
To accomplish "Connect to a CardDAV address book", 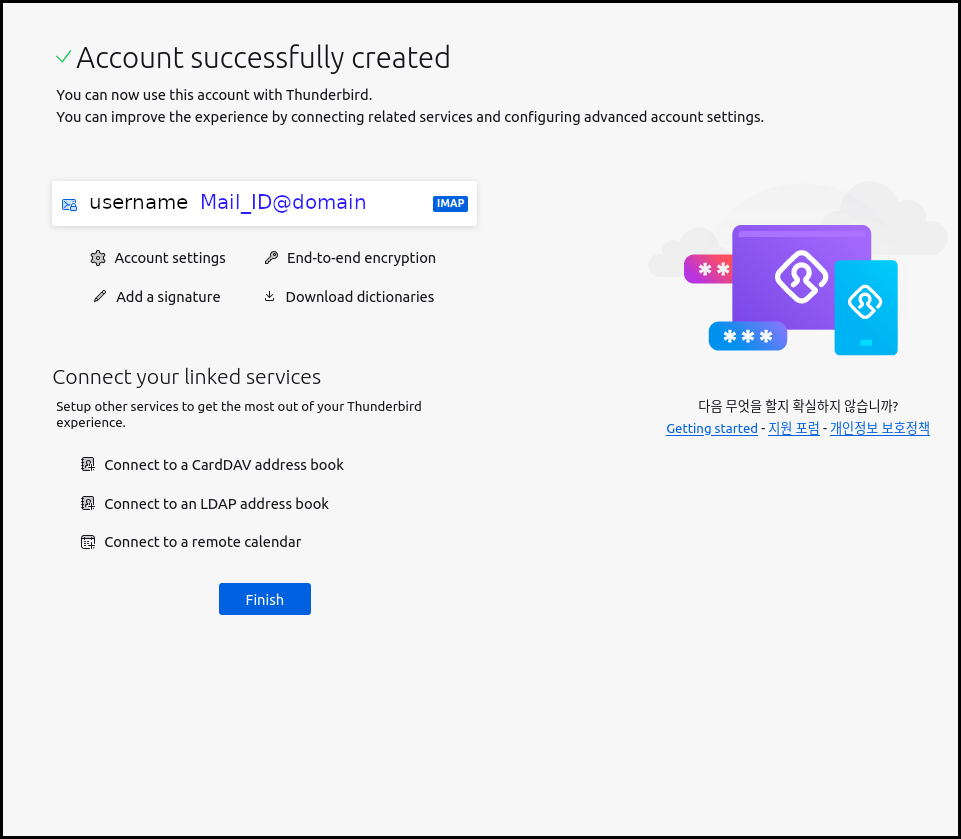I will 213,465.
